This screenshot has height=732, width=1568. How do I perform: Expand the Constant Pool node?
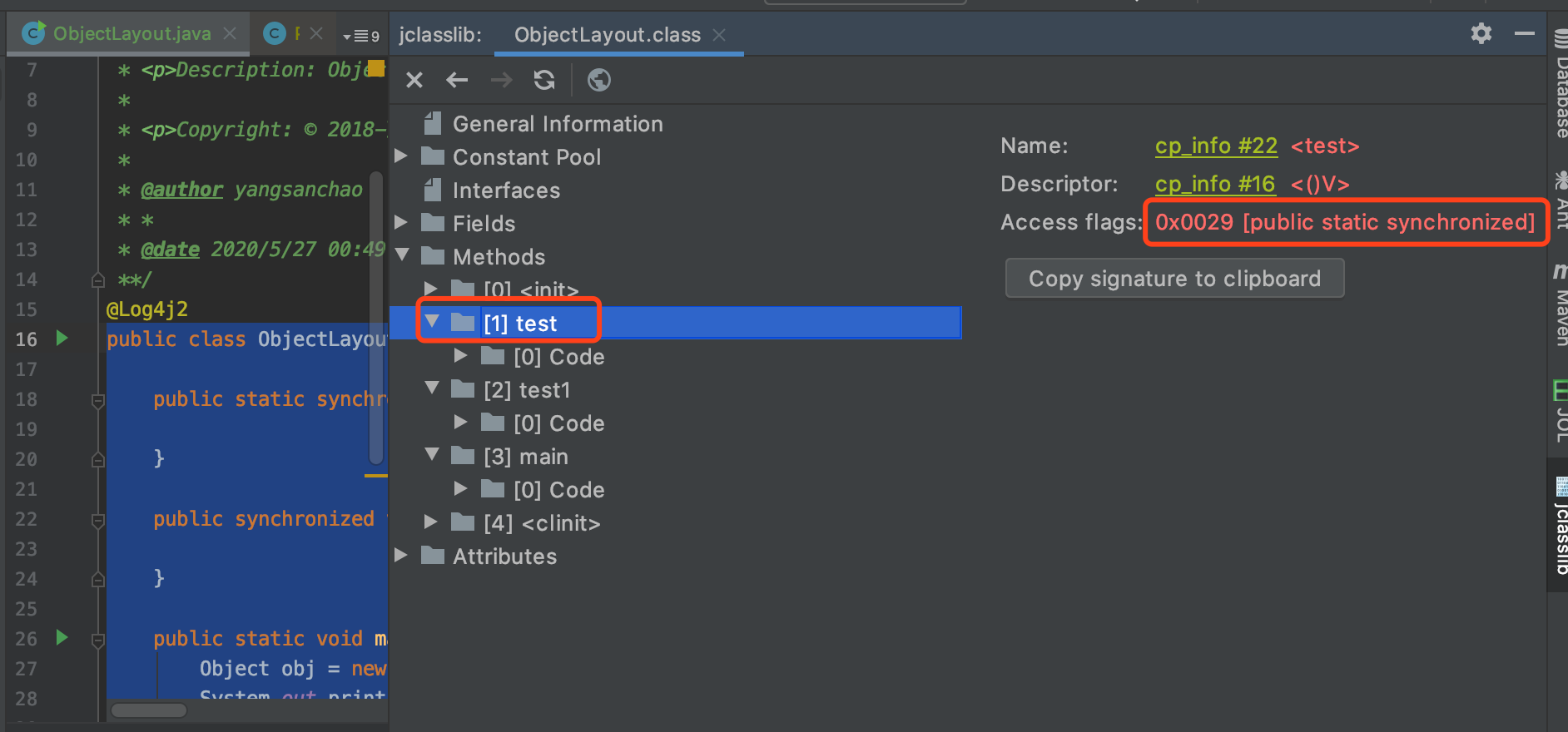tap(401, 156)
